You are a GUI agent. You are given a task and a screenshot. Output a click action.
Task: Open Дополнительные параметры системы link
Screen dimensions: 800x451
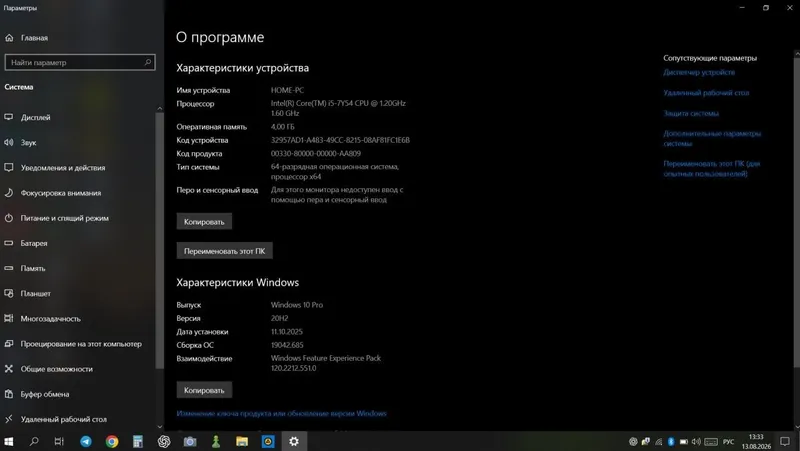pyautogui.click(x=712, y=138)
